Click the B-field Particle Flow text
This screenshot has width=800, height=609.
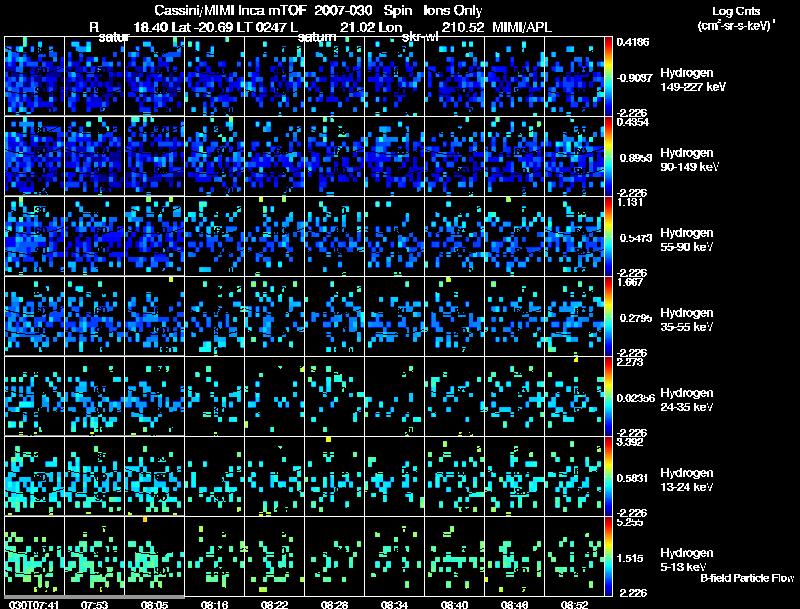746,578
